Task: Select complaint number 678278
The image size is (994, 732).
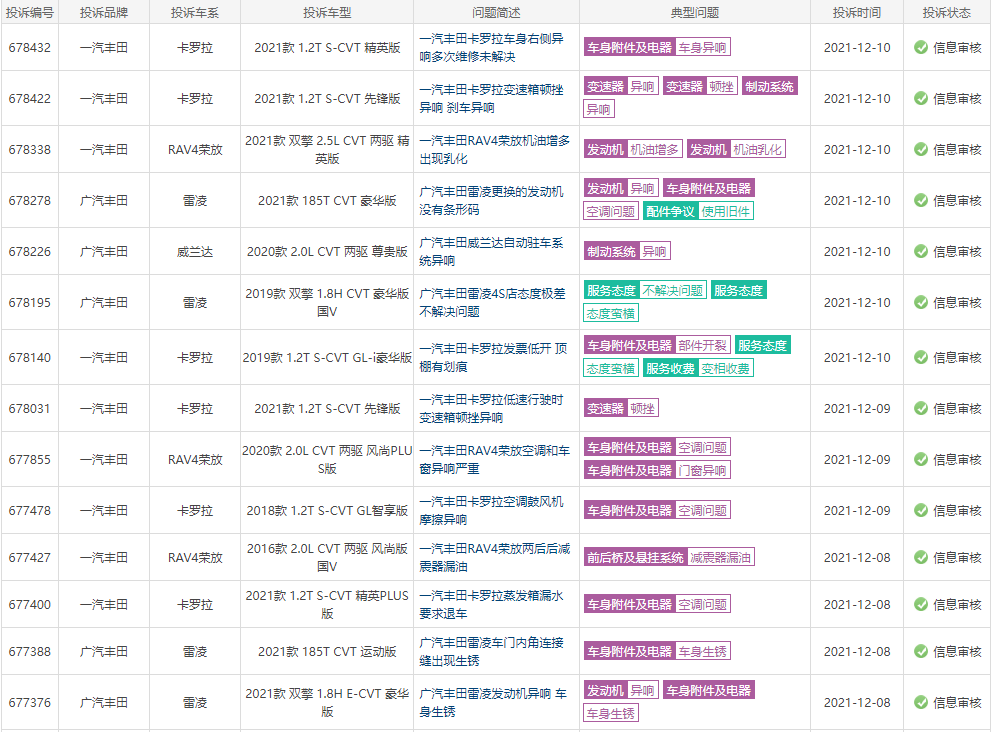Action: click(x=30, y=200)
